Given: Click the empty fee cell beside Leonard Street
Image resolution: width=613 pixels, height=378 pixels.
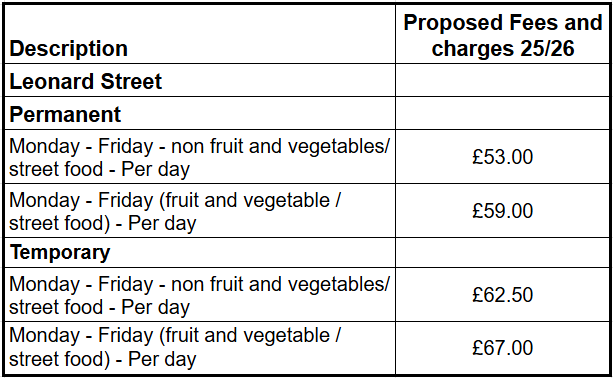Looking at the screenshot, I should pyautogui.click(x=502, y=80).
